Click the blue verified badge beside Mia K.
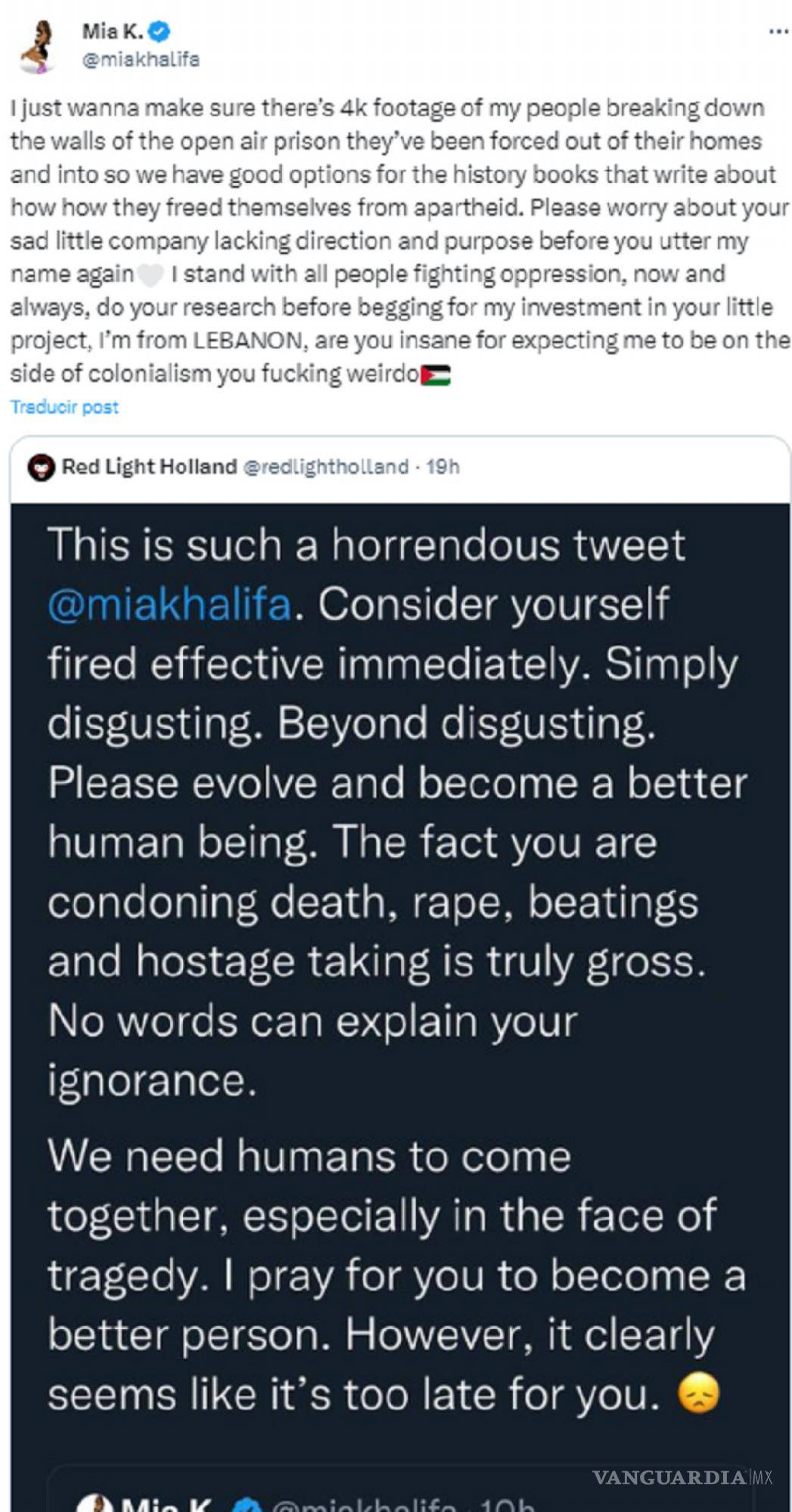Viewport: 792px width, 1512px height. click(x=159, y=31)
